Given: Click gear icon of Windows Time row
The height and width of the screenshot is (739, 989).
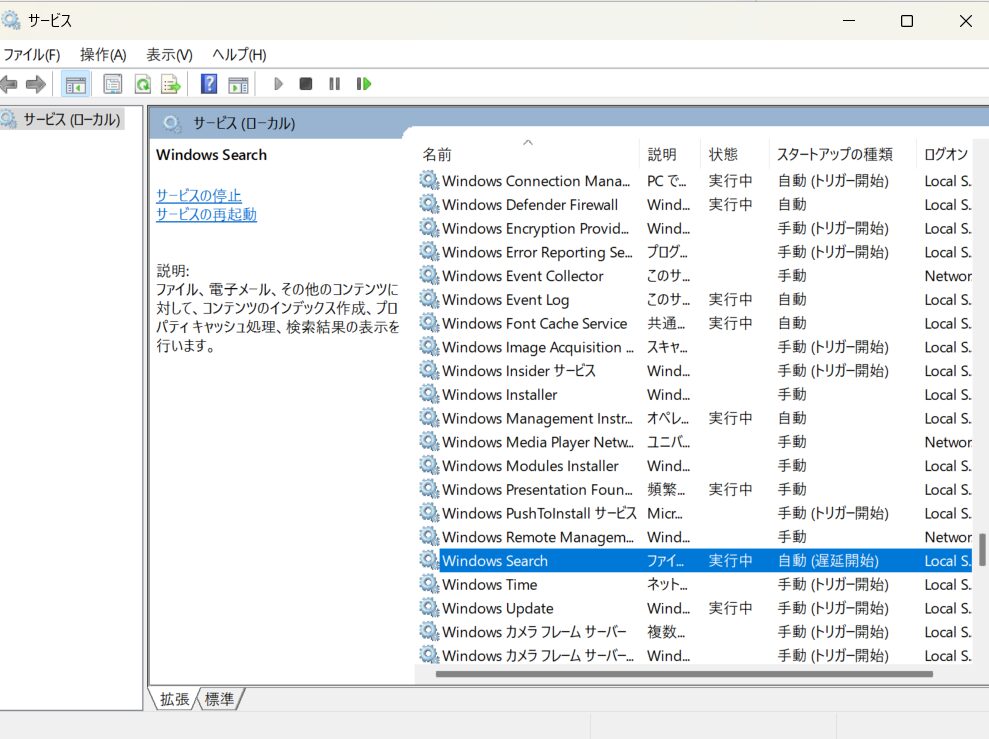Looking at the screenshot, I should 430,584.
